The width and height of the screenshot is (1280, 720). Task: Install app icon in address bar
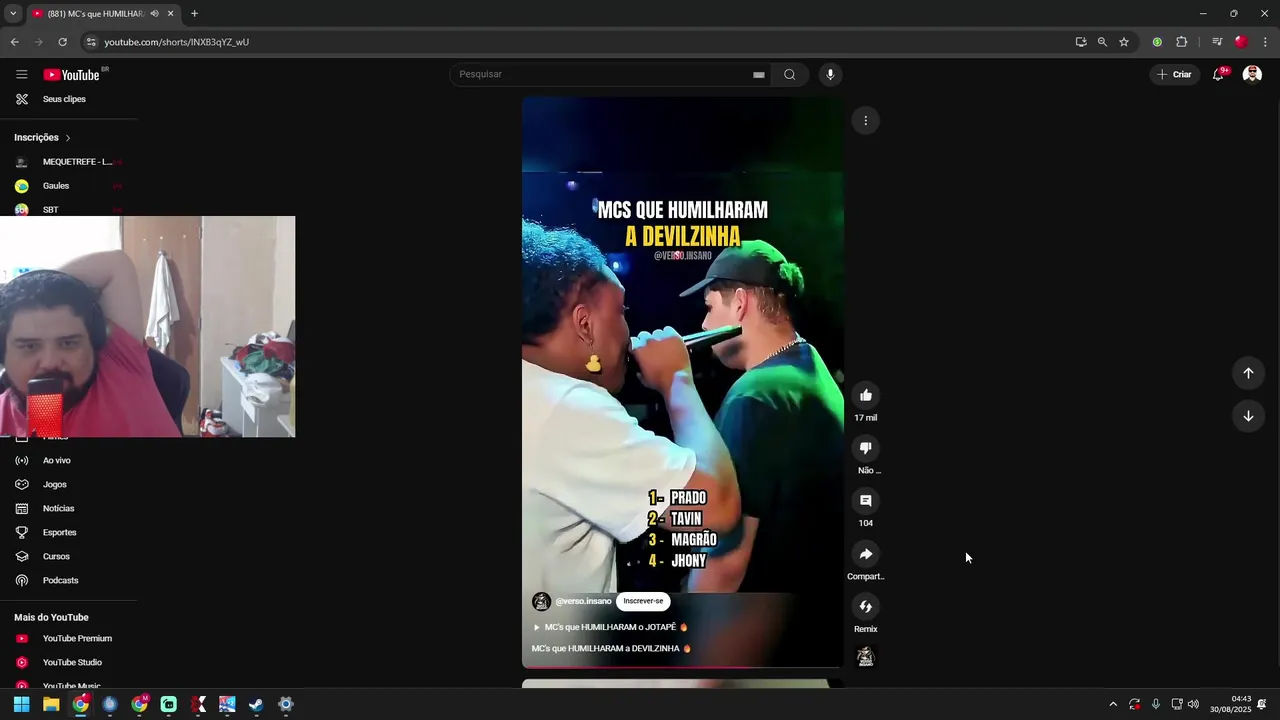coord(1081,42)
